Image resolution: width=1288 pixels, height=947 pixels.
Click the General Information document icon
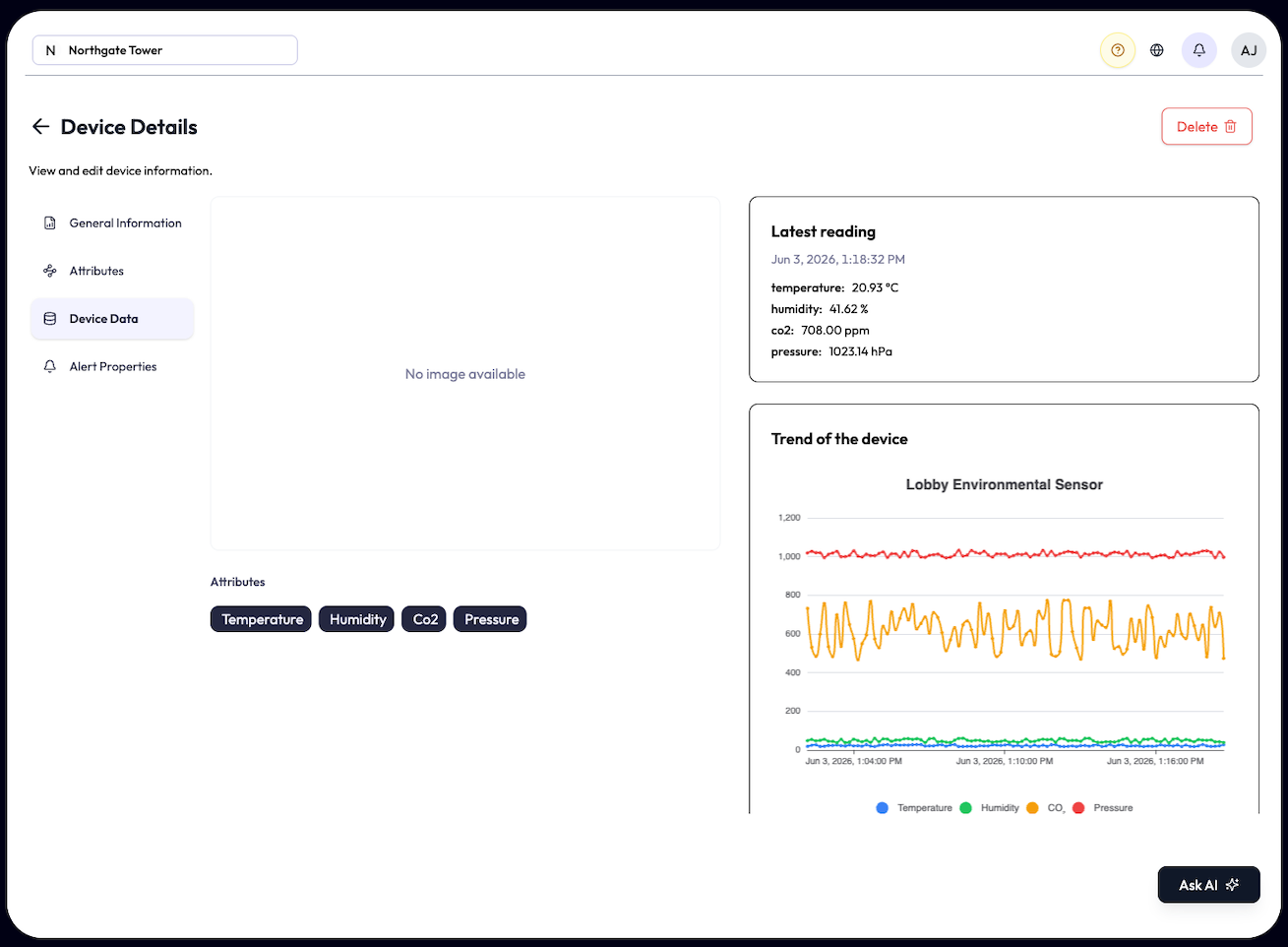[50, 223]
